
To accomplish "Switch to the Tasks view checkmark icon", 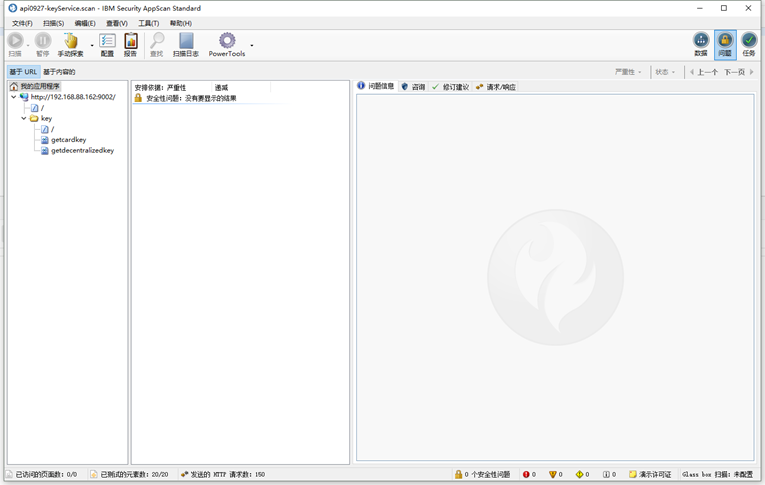I will 749,44.
